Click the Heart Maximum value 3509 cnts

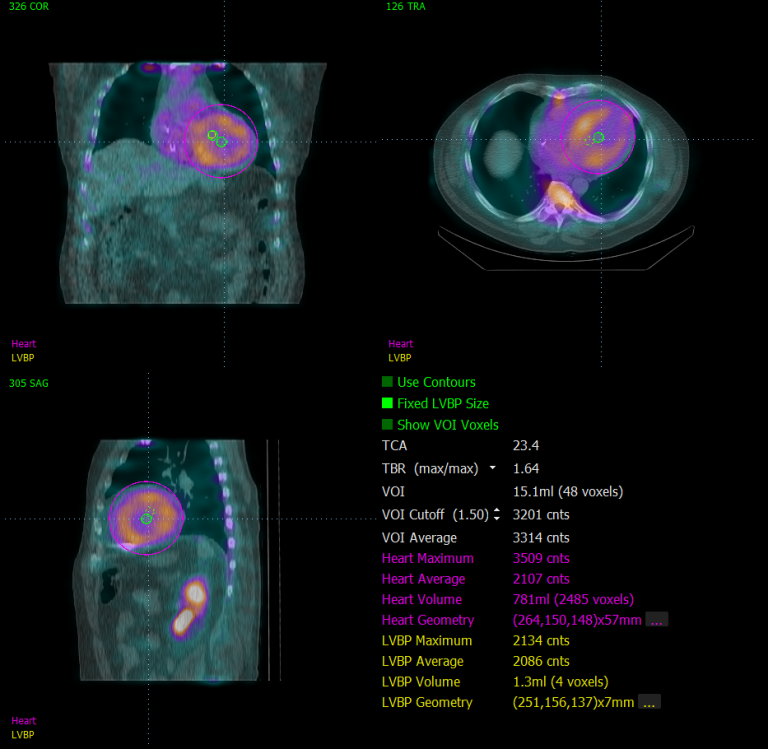[541, 558]
